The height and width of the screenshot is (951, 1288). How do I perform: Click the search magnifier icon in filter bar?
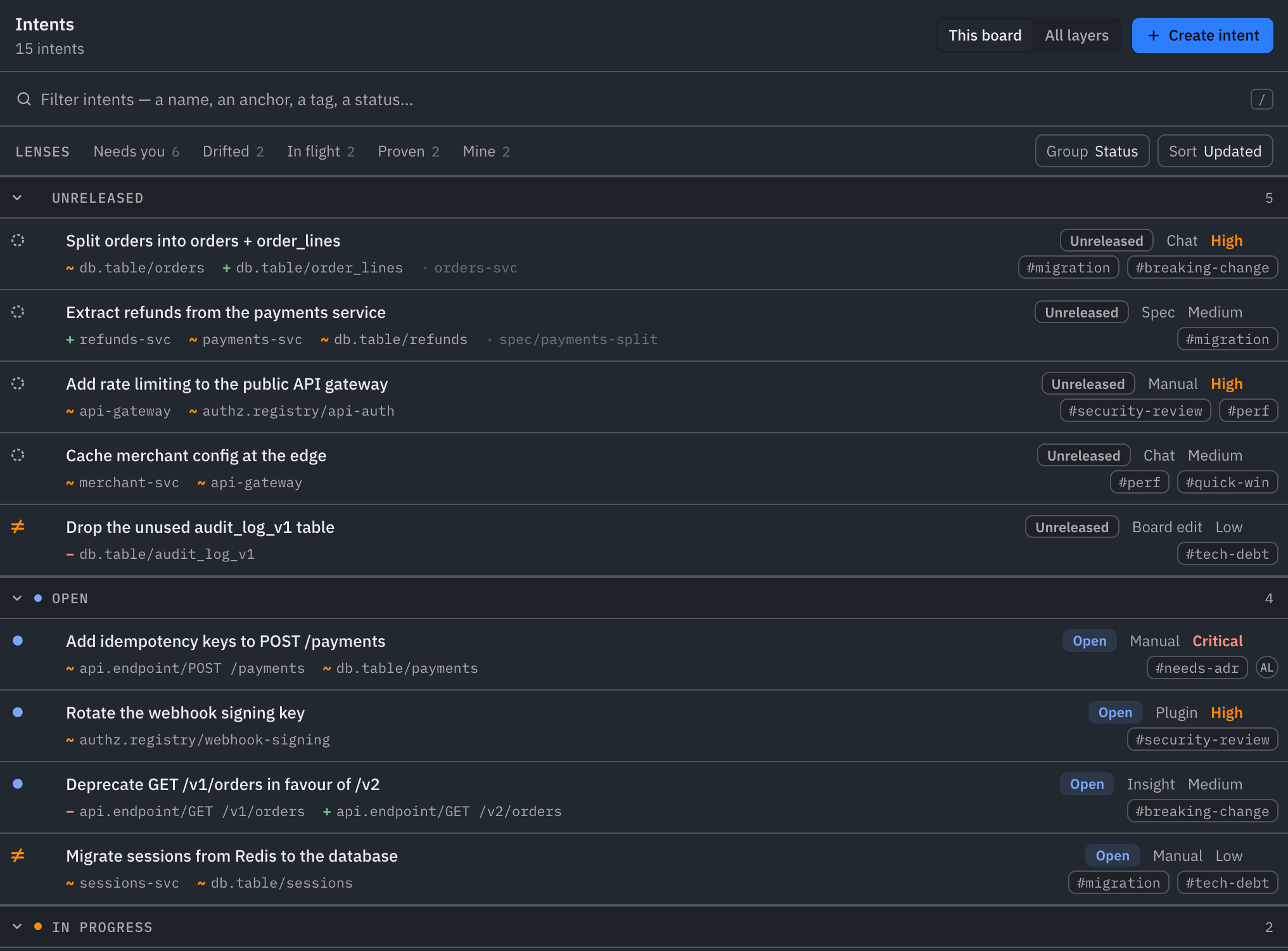[x=24, y=99]
